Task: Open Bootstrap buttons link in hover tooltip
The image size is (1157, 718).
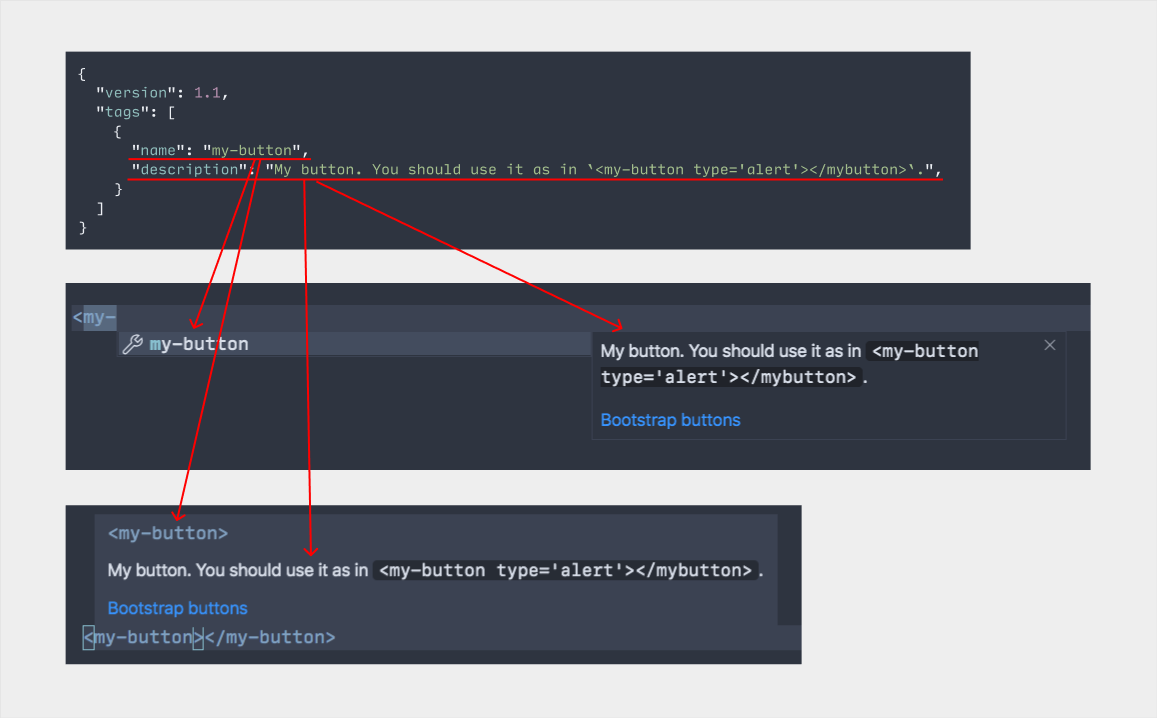Action: point(177,608)
